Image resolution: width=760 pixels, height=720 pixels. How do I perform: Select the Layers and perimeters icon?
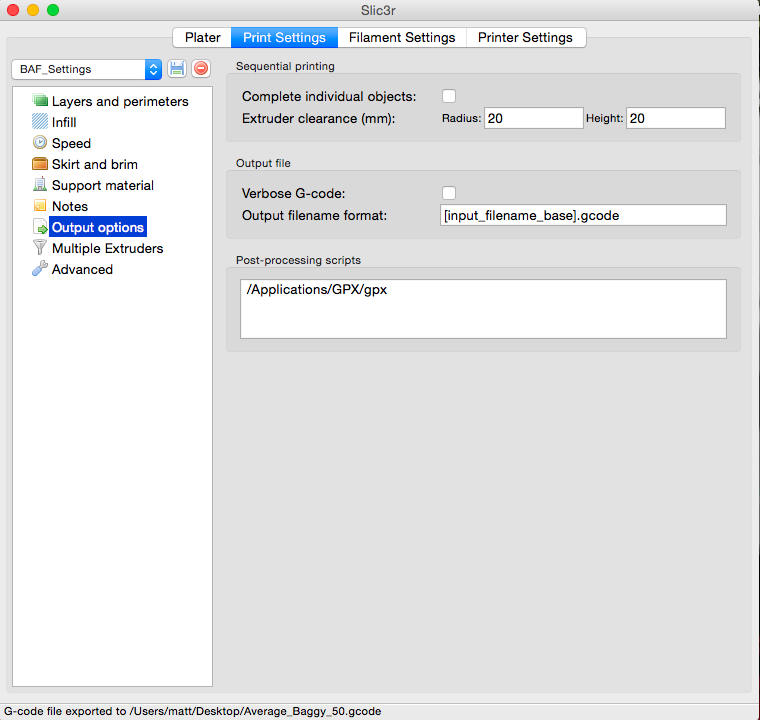[x=40, y=101]
